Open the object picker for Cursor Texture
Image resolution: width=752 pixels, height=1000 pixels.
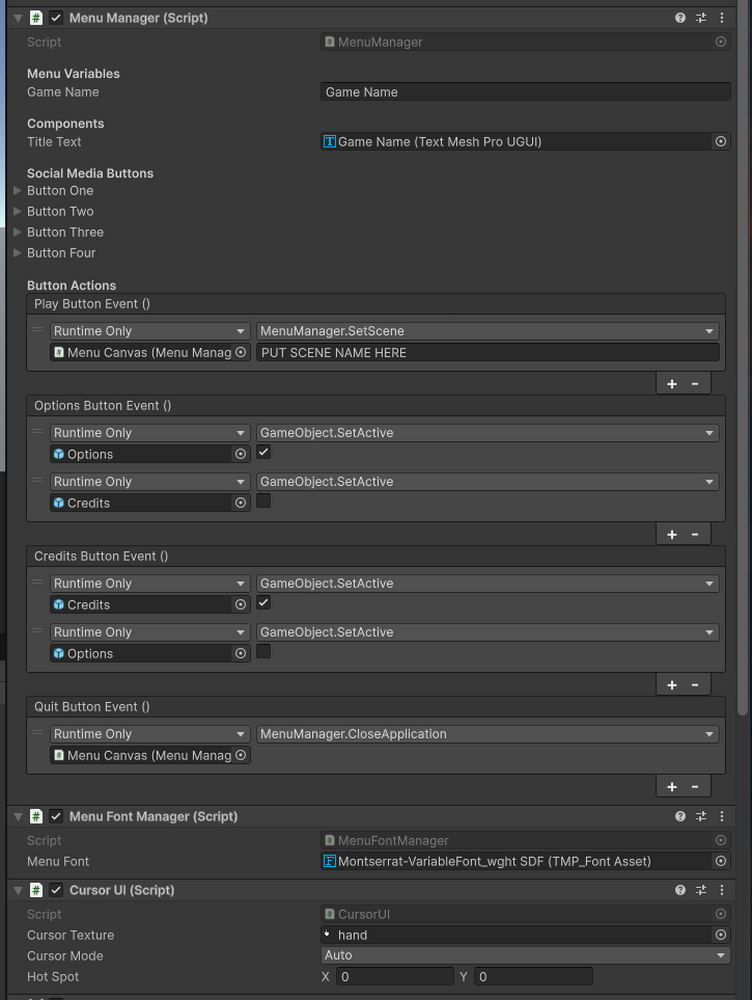pos(720,935)
